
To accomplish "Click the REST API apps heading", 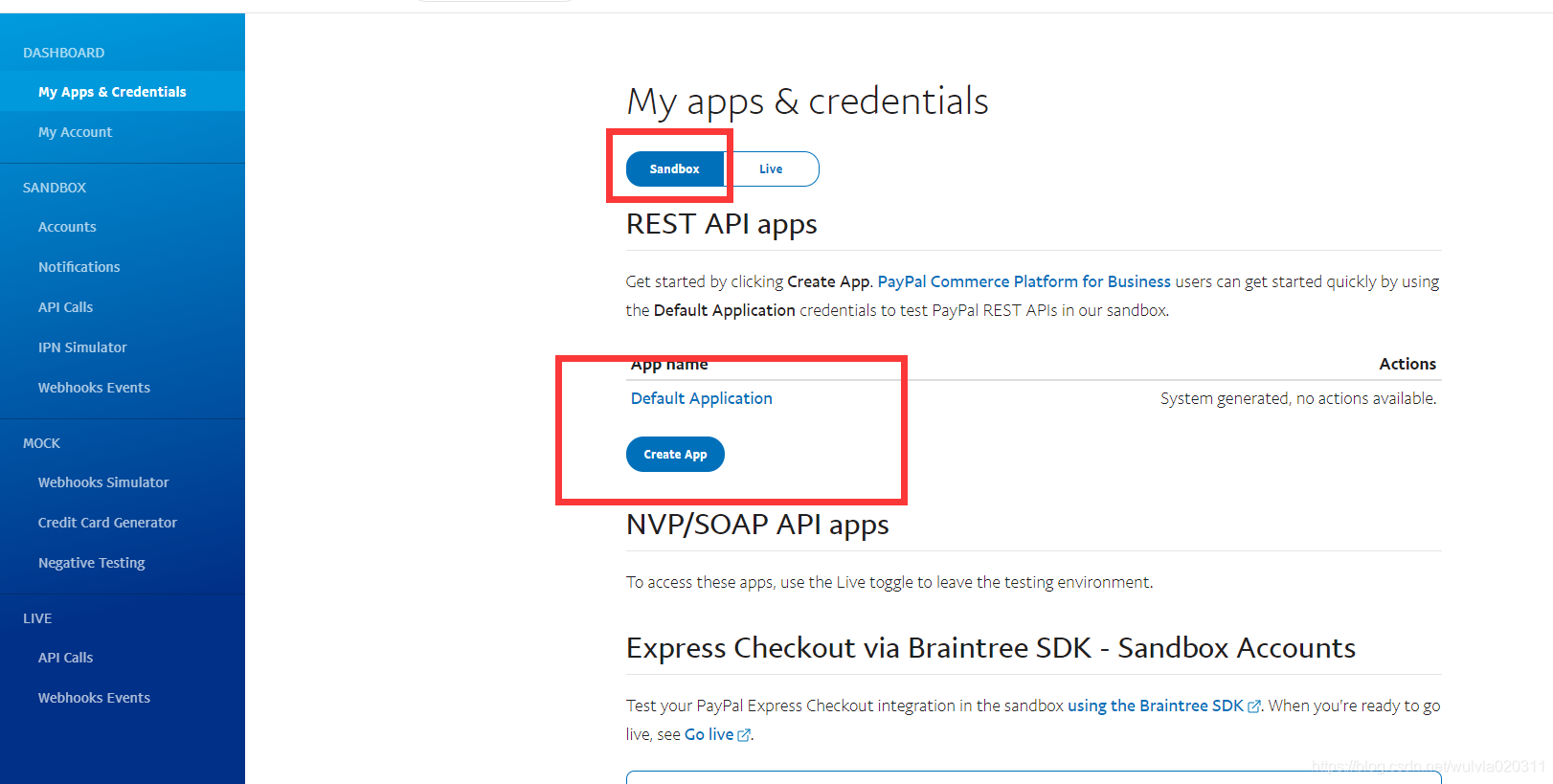I will [722, 224].
